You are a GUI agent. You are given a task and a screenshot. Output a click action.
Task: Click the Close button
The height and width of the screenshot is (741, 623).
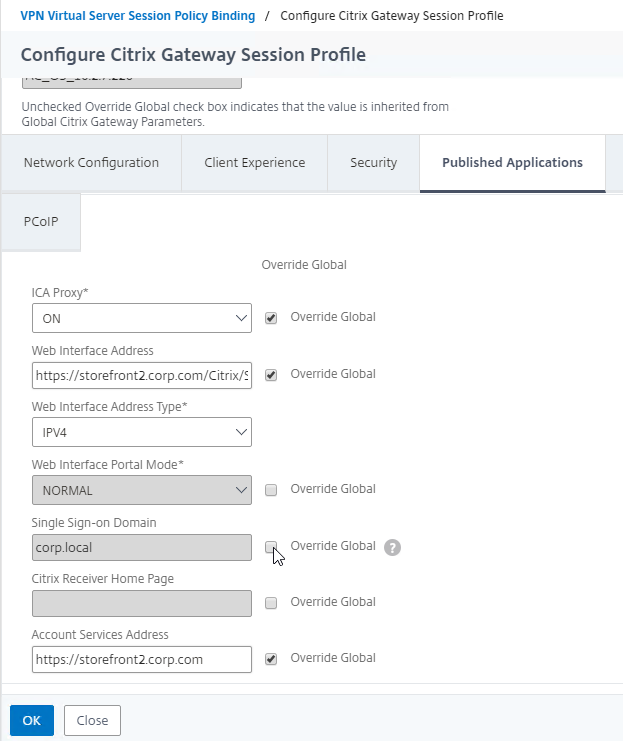(92, 720)
